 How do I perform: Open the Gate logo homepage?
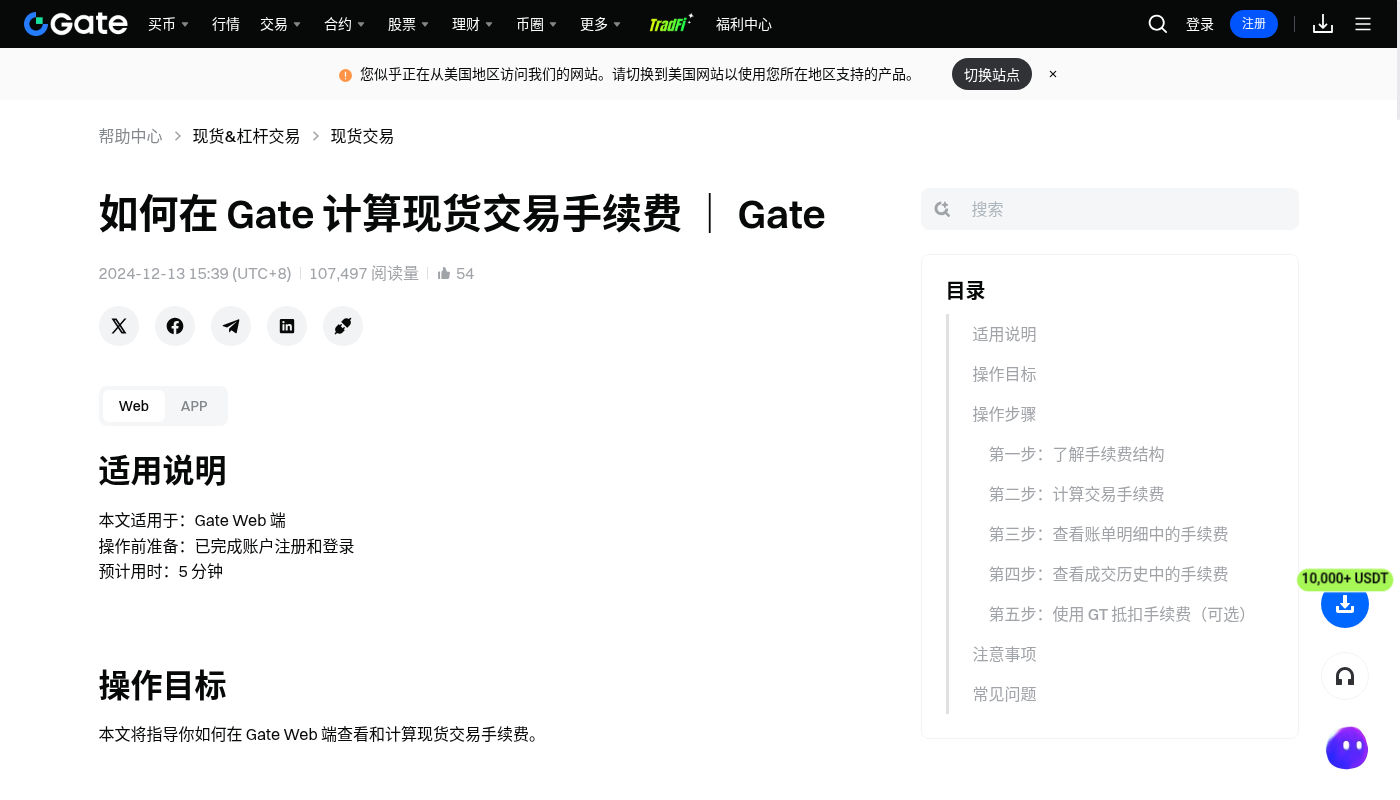tap(76, 24)
